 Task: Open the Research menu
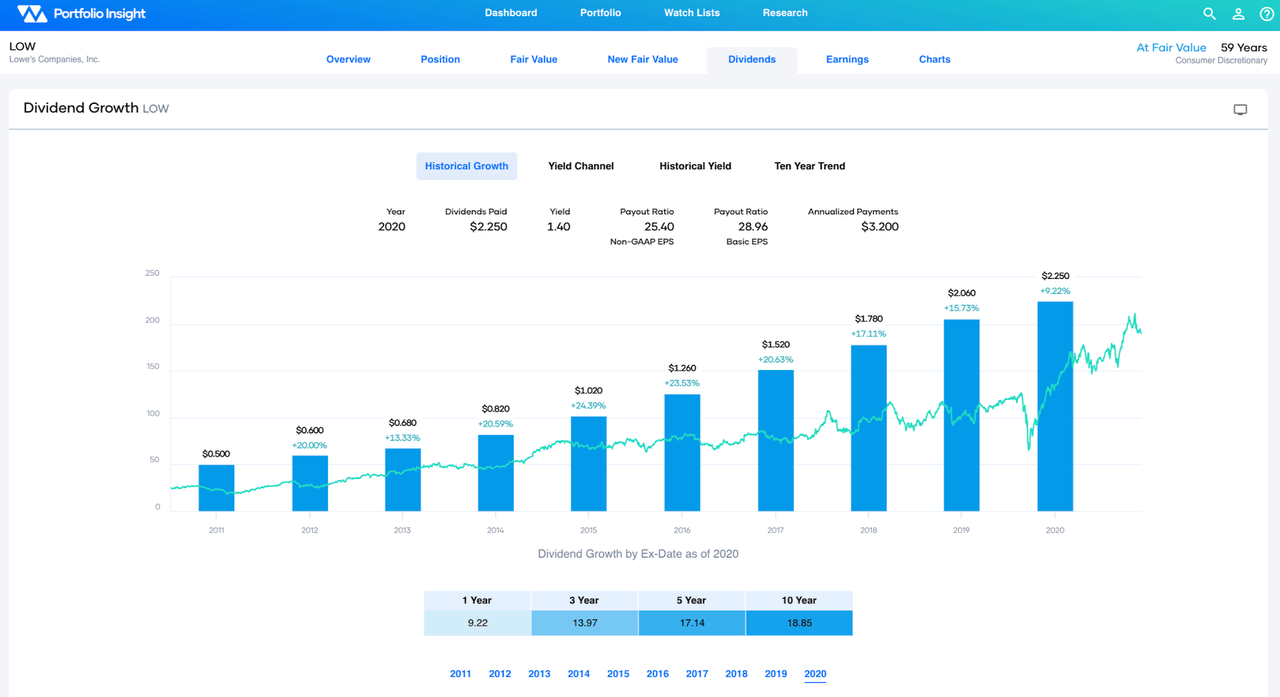[x=785, y=13]
